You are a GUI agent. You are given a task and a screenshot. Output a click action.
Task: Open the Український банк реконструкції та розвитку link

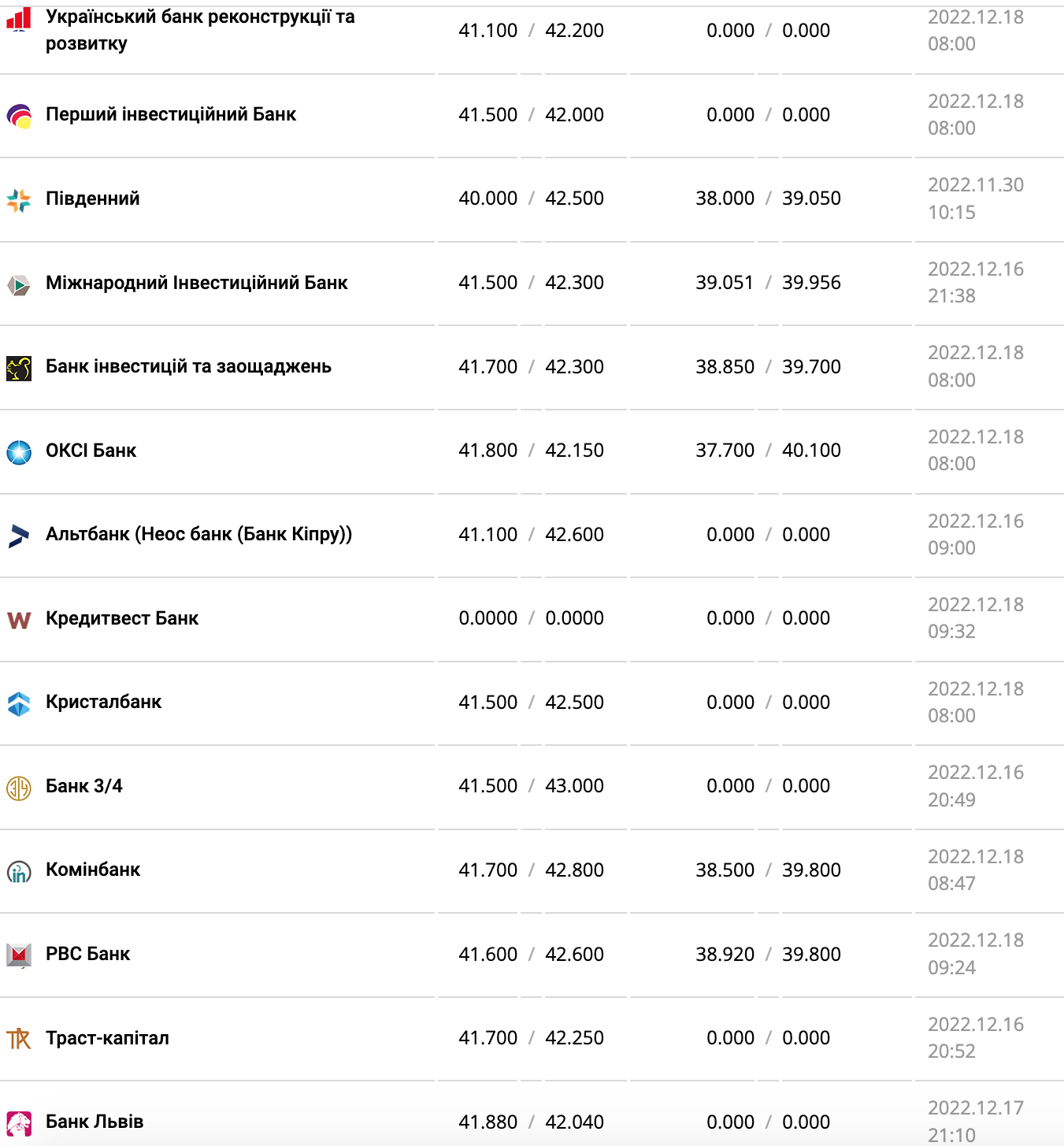200,30
